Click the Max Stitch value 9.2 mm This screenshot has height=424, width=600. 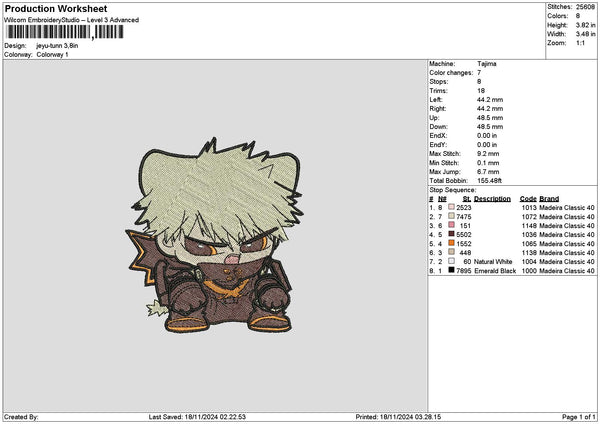(488, 153)
